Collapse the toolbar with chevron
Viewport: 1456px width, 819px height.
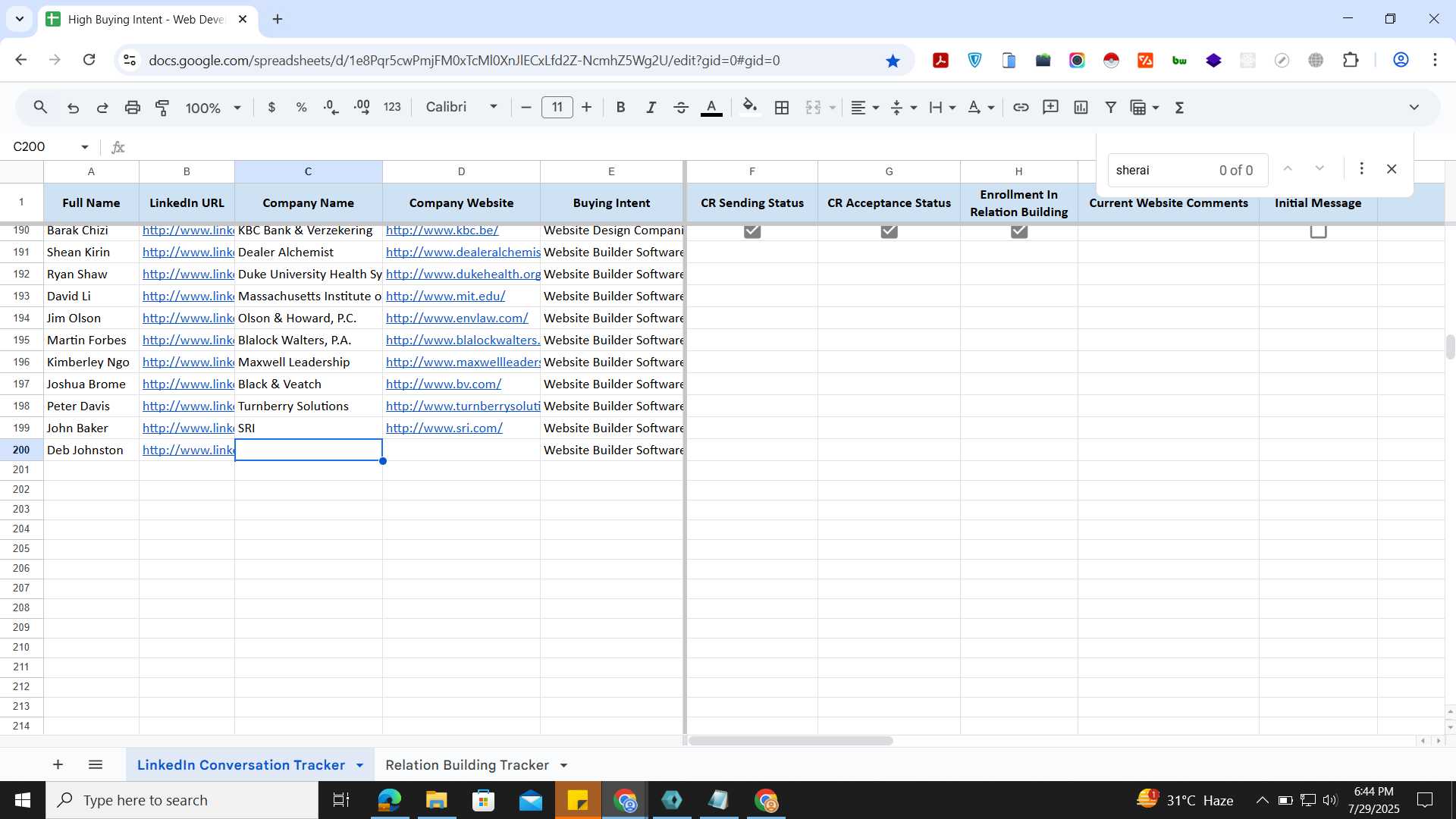[1414, 108]
